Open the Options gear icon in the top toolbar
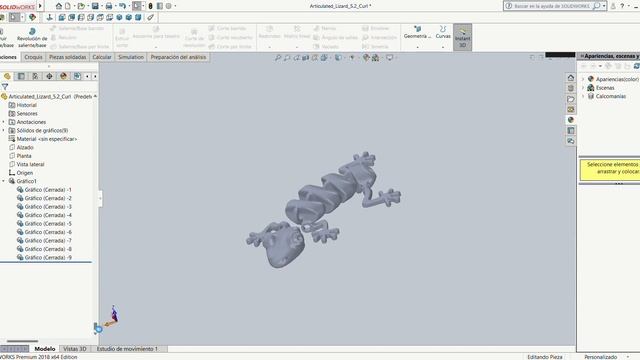640x360 pixels. [168, 6]
